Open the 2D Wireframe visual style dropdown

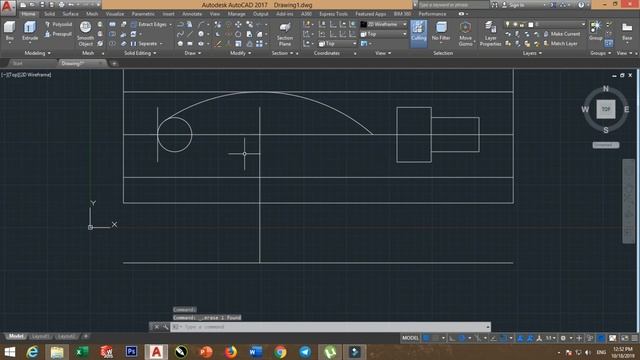coord(384,24)
